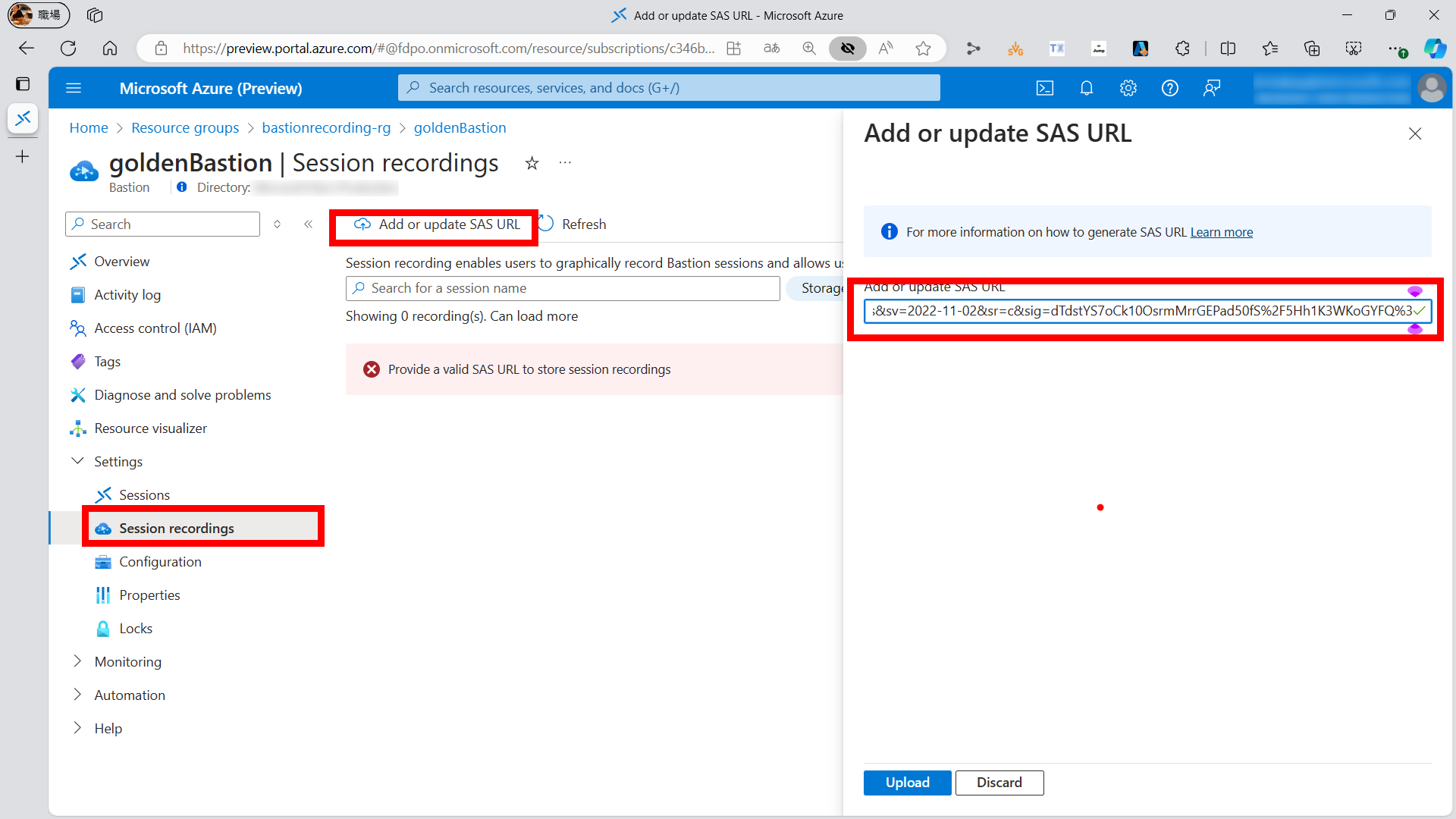Open the Configuration menu item
This screenshot has height=819, width=1456.
tap(160, 562)
